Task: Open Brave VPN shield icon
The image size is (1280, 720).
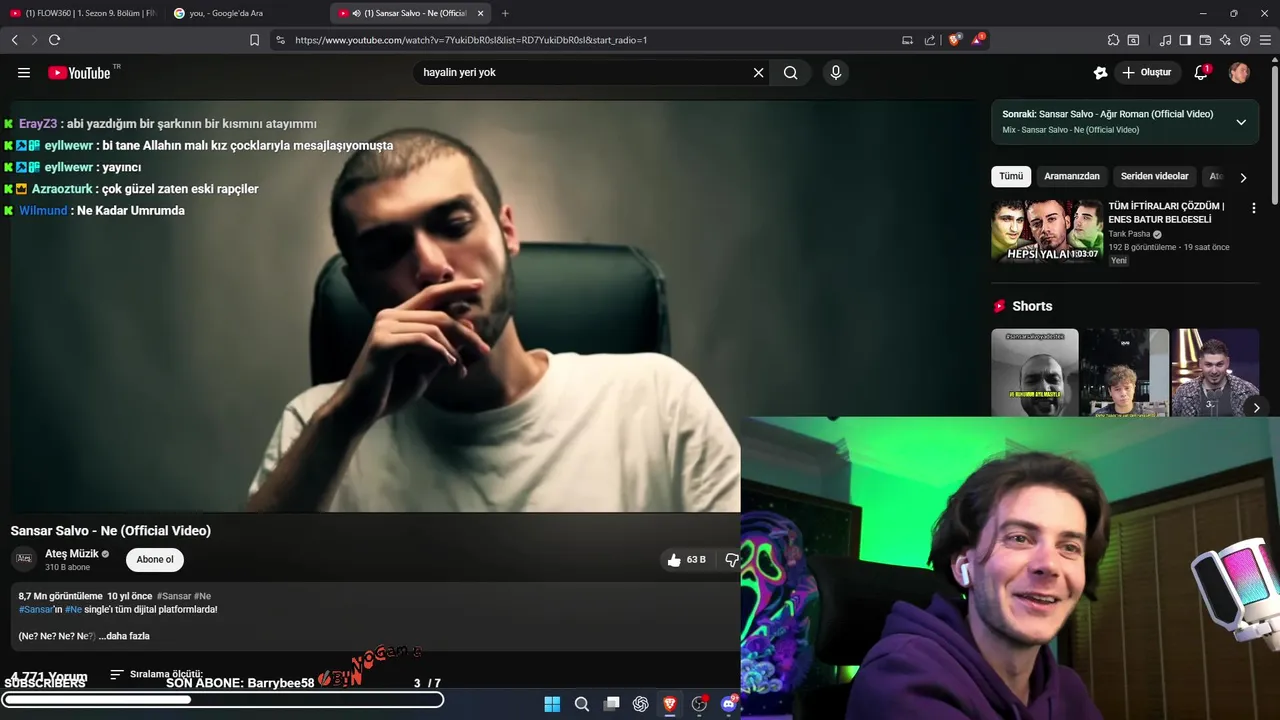Action: (1245, 40)
